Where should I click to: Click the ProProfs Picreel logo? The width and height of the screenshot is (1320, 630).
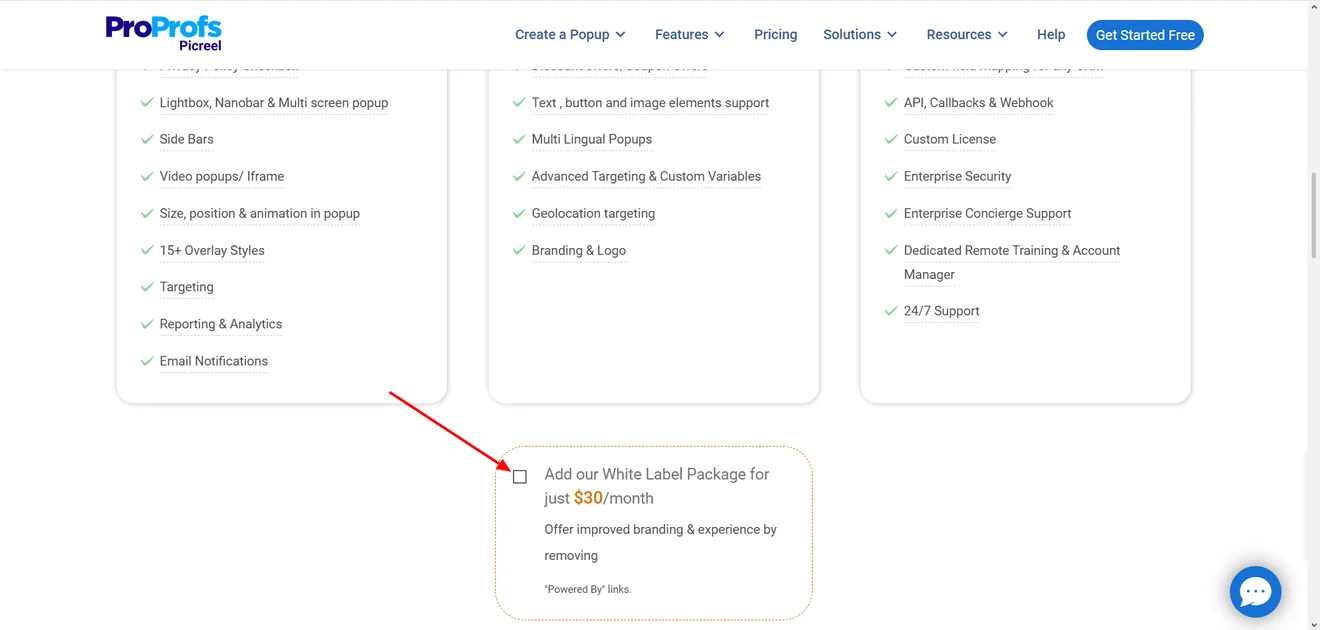164,33
